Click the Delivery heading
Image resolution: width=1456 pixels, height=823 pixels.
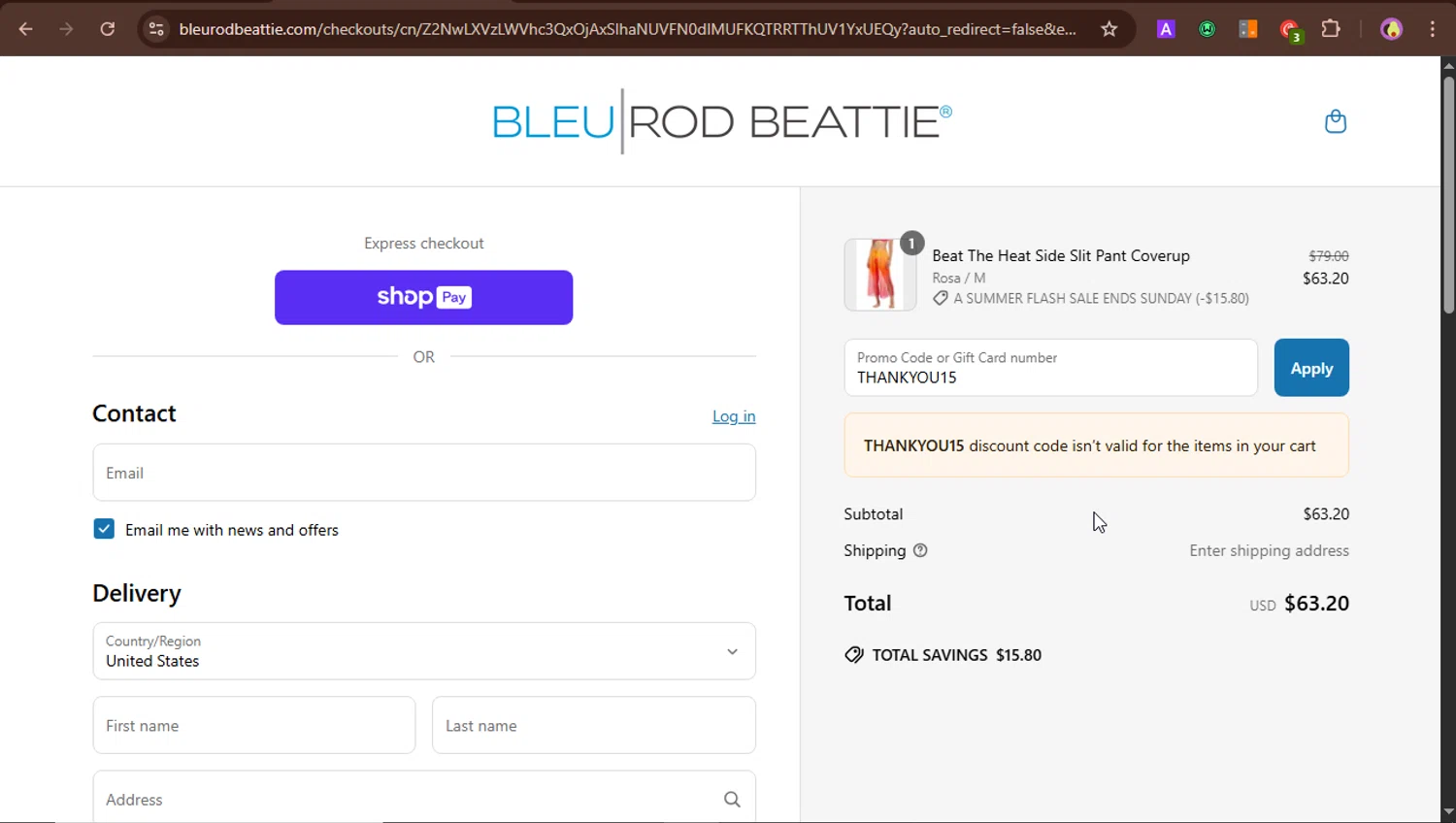[x=137, y=593]
